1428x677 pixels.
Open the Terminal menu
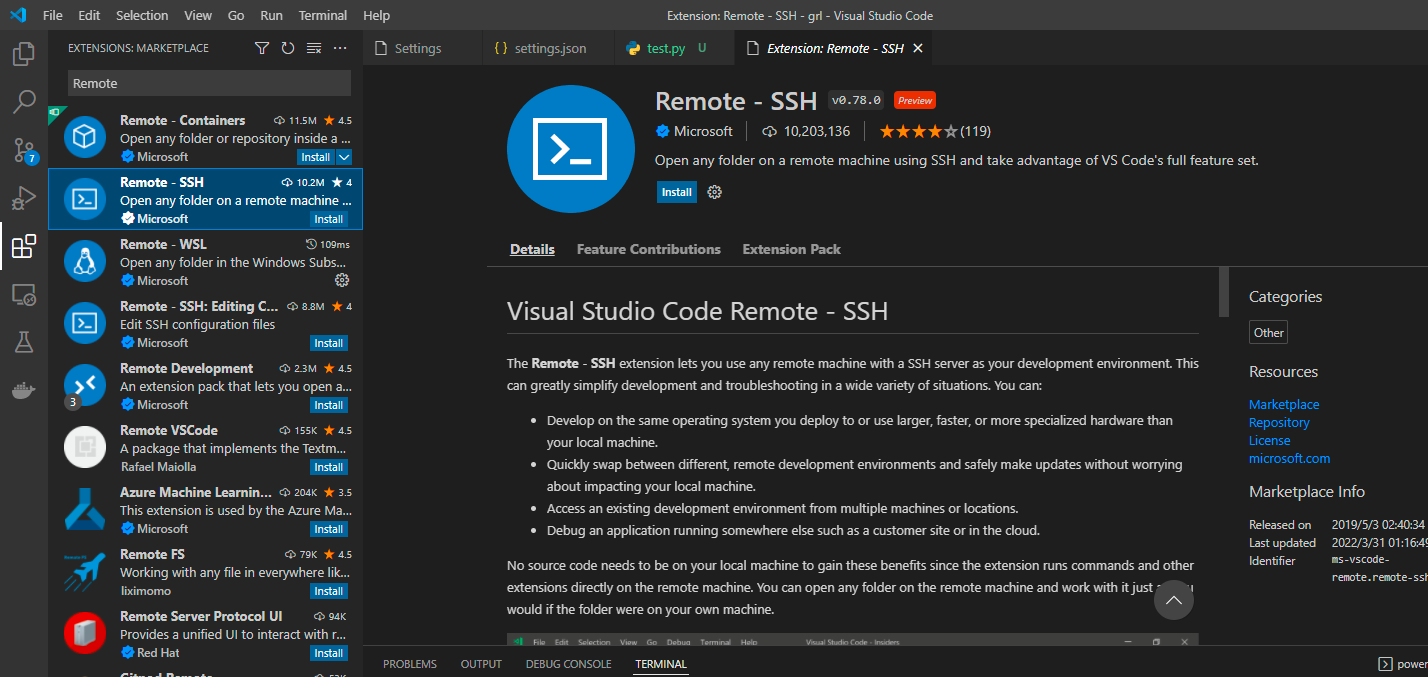322,15
